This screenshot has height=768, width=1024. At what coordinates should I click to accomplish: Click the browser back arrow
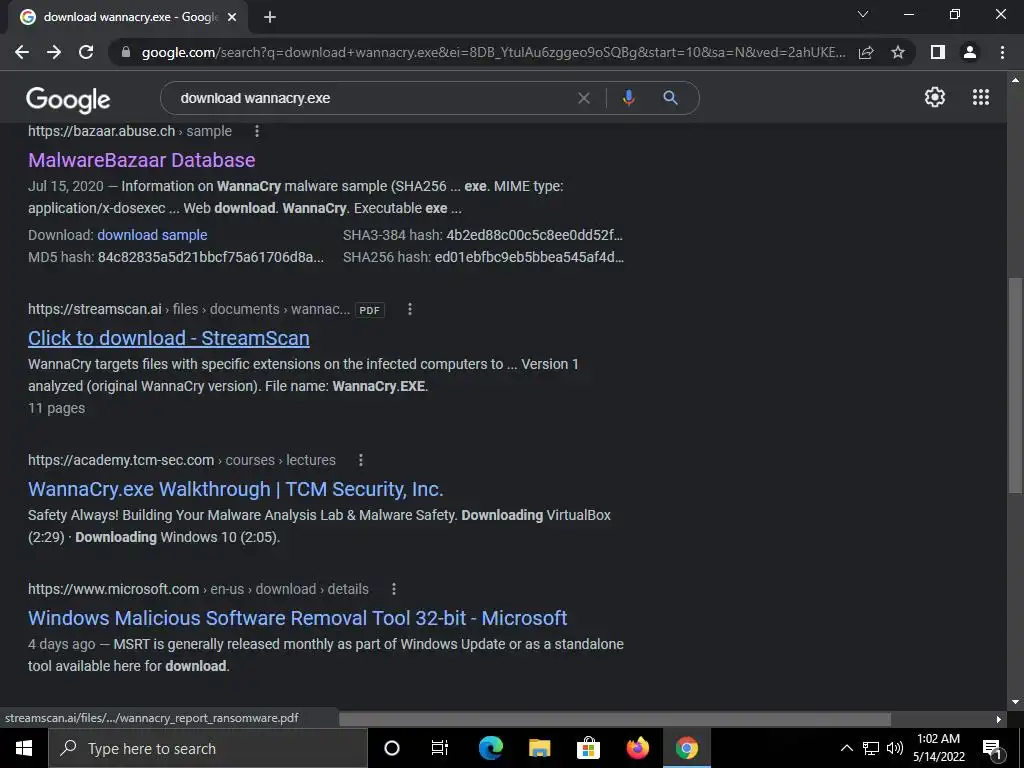pos(22,52)
